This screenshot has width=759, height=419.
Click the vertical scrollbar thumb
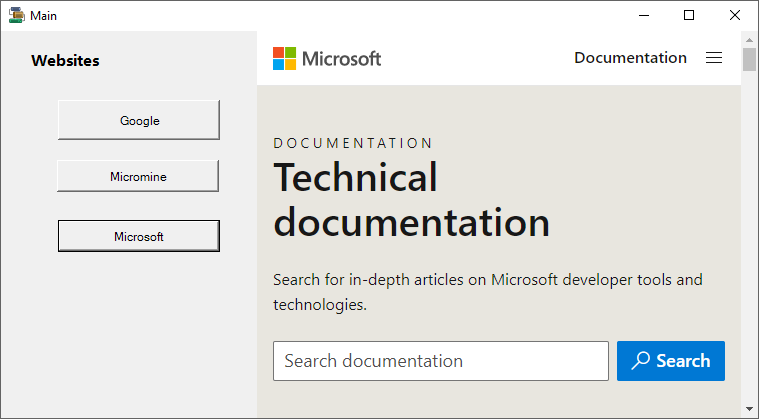pos(749,59)
